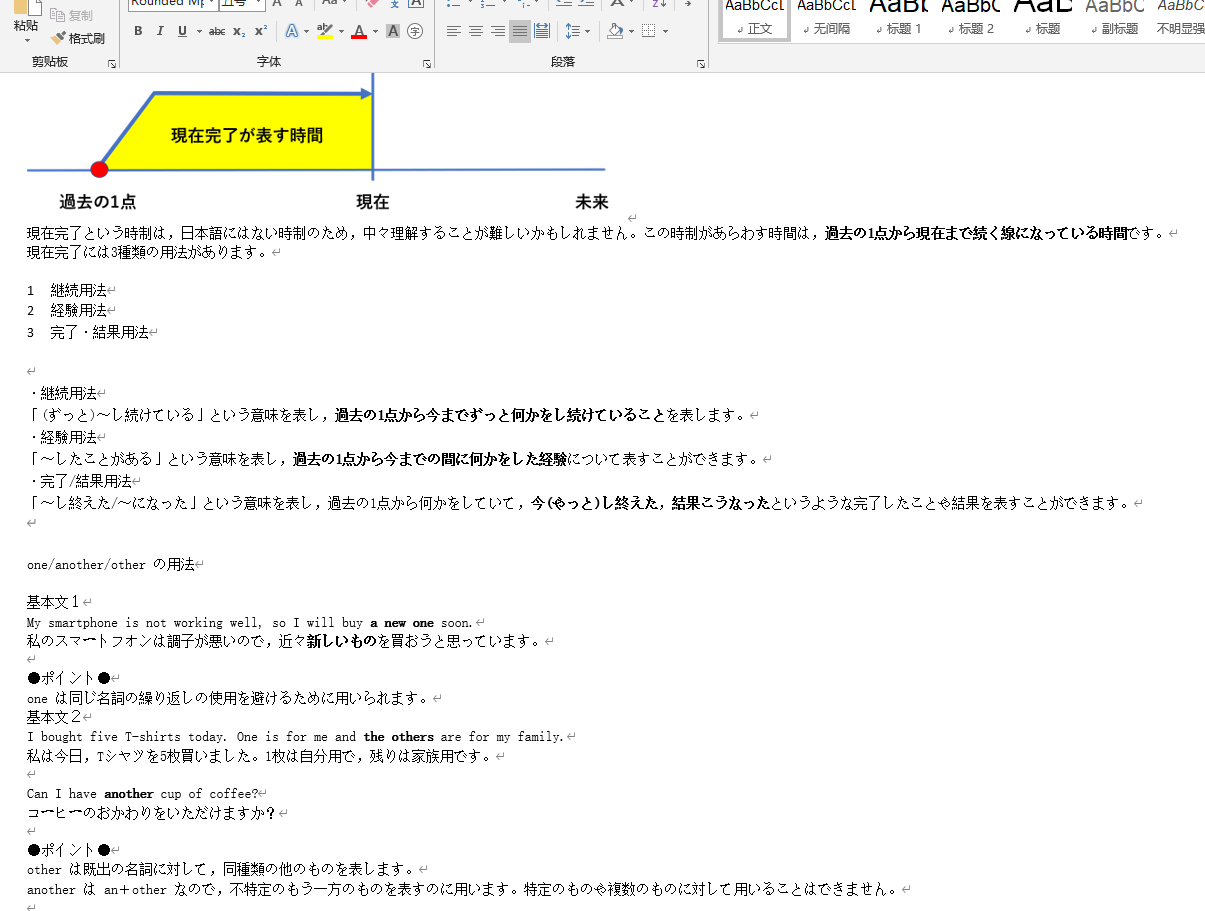The height and width of the screenshot is (911, 1205).
Task: Open the Paragraph settings dialog launcher
Action: click(701, 62)
